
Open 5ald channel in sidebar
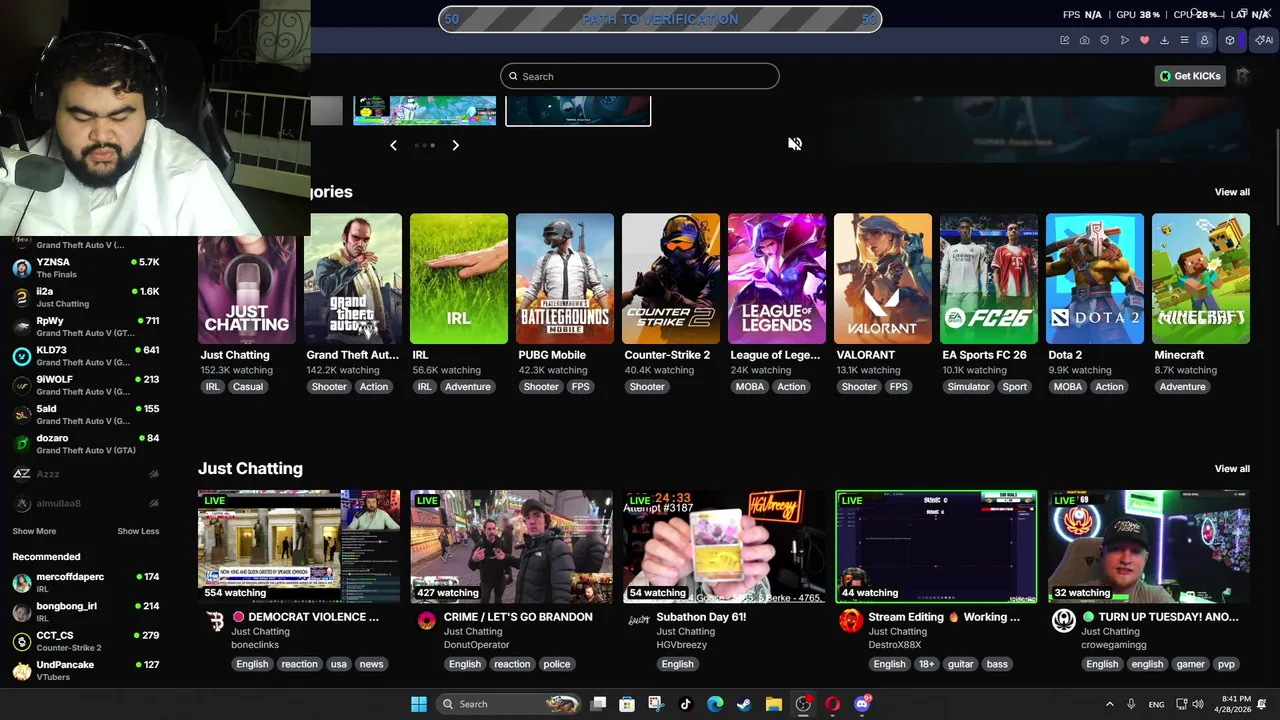coord(86,414)
